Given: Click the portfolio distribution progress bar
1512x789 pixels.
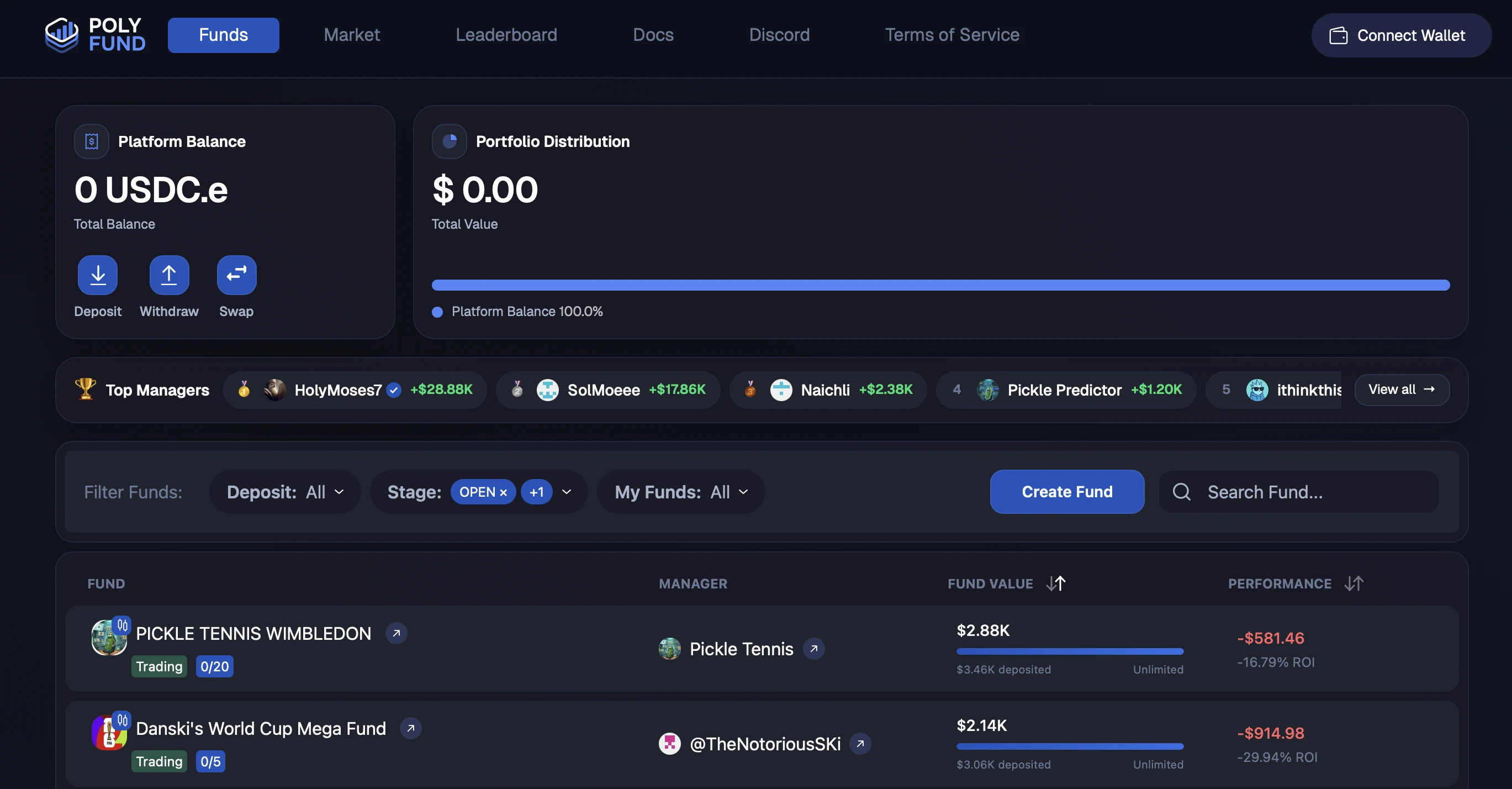Looking at the screenshot, I should tap(940, 285).
